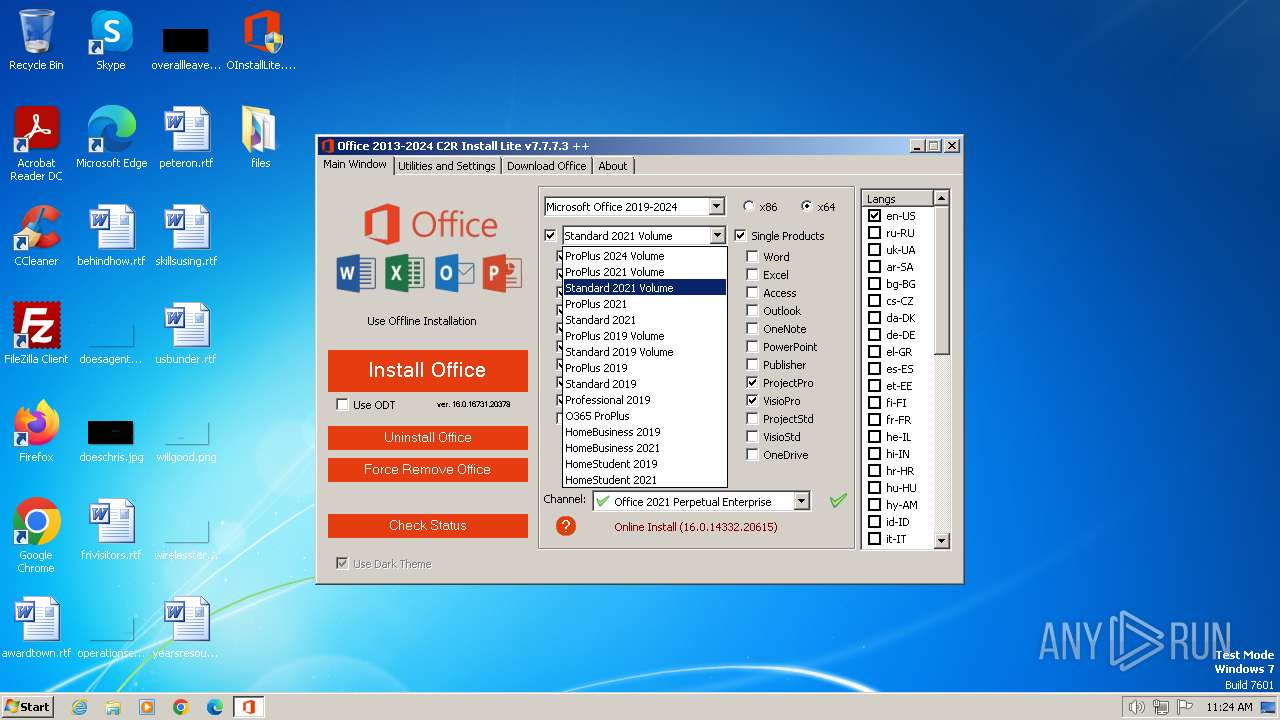
Task: Open the Recycle Bin desktop icon
Action: [x=36, y=40]
